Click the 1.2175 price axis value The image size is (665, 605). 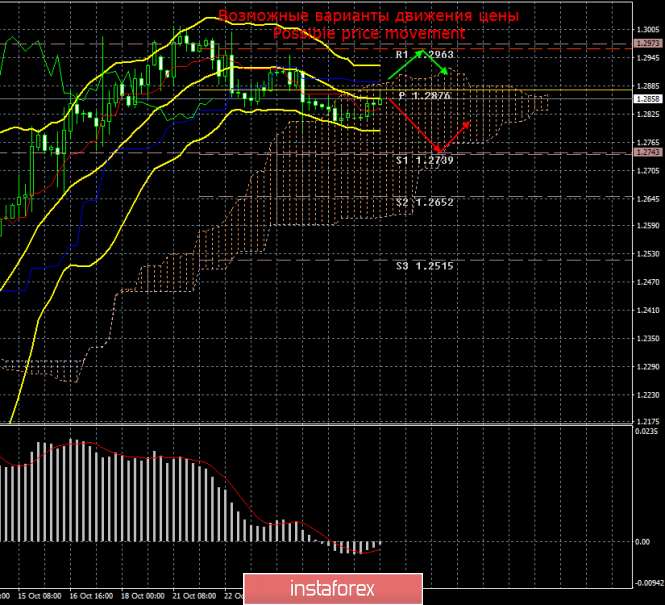pyautogui.click(x=648, y=422)
